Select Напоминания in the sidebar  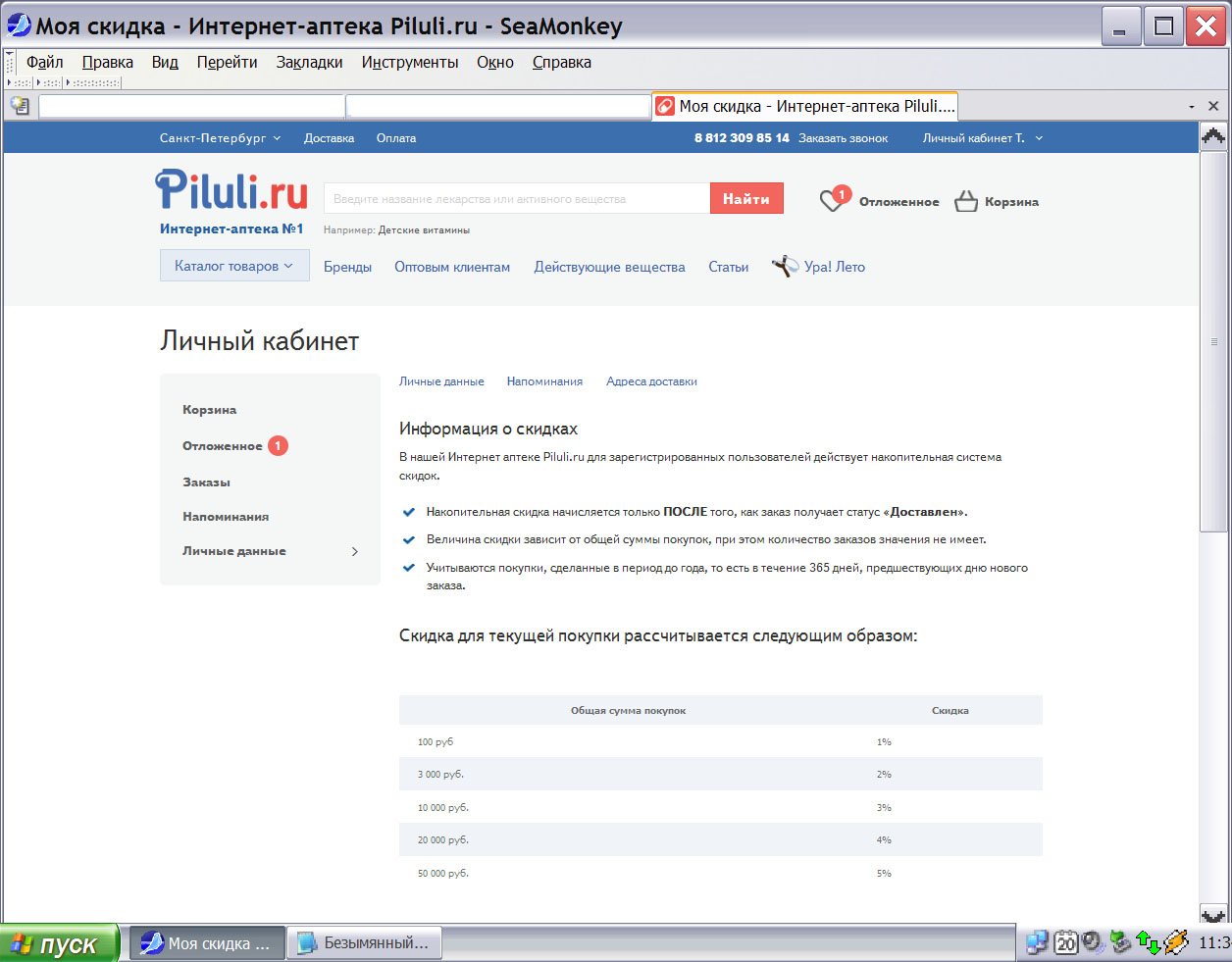[x=226, y=517]
